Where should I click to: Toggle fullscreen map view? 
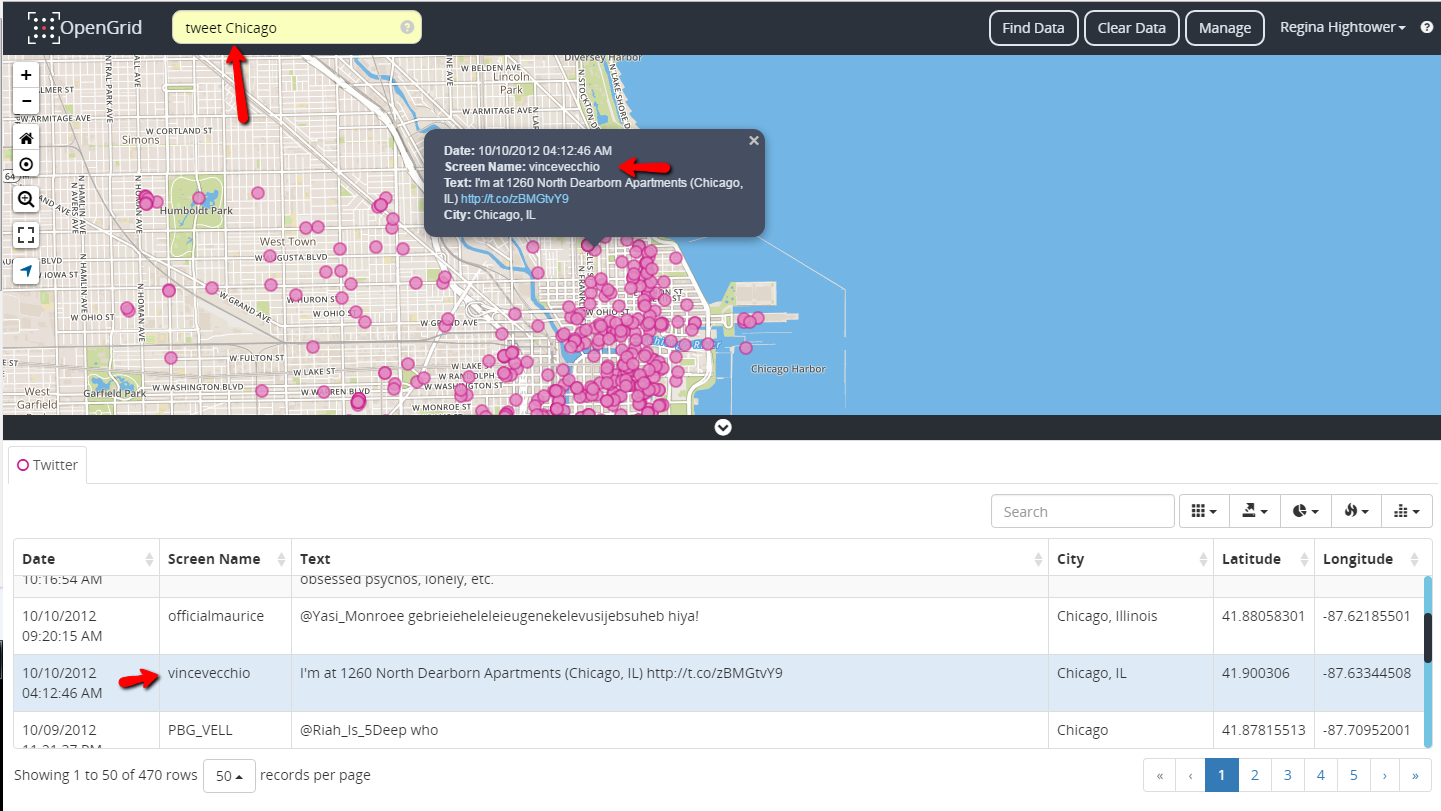(26, 235)
